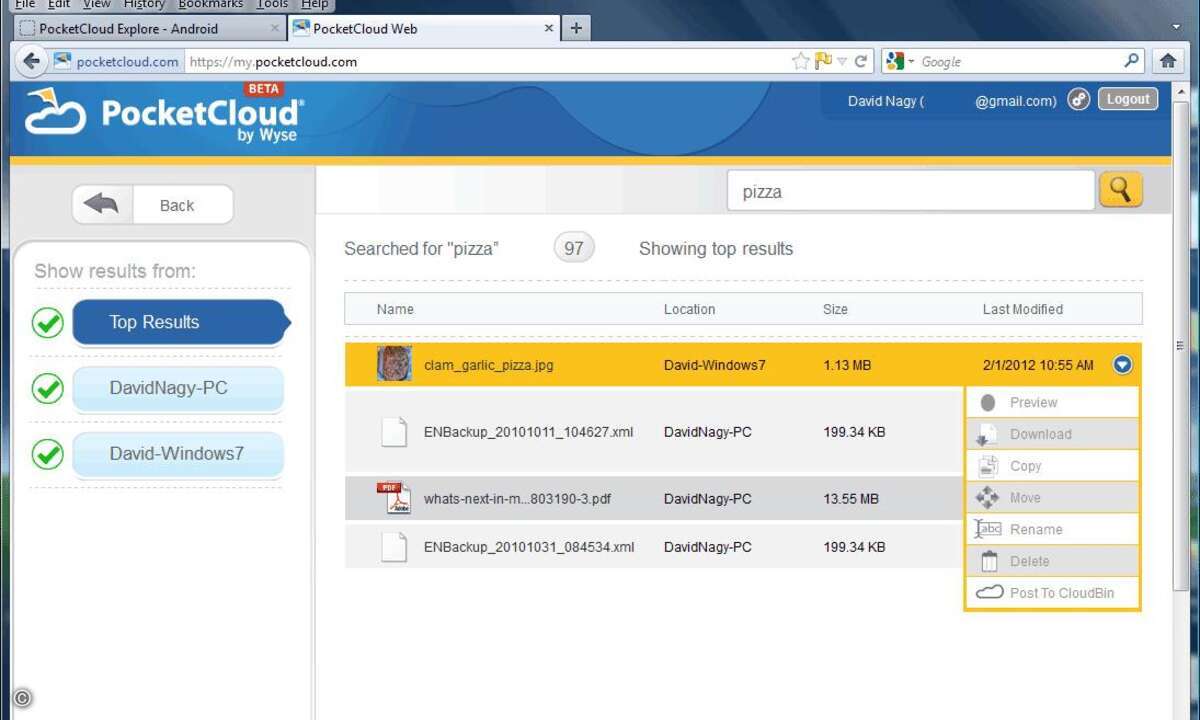The image size is (1200, 720).
Task: Select the DavidNagy-PC source filter
Action: click(178, 388)
